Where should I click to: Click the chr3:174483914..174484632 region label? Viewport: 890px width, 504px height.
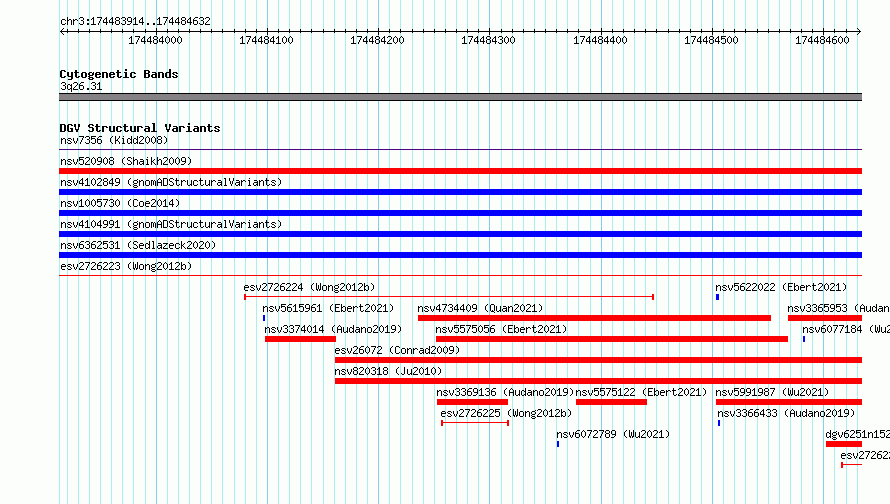135,21
